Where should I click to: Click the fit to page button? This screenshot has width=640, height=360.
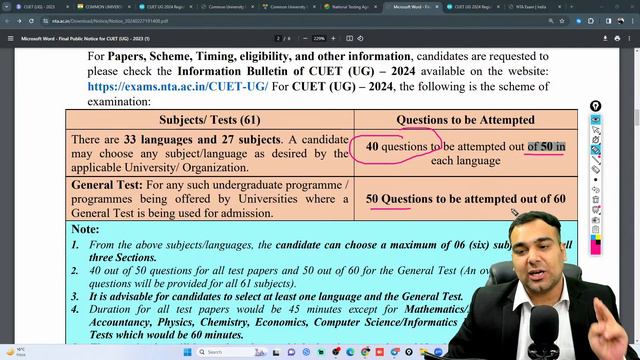349,38
